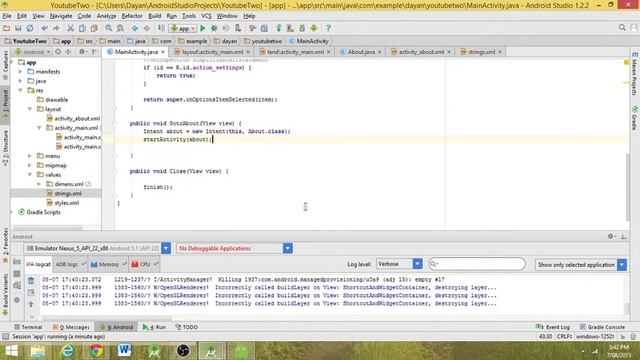Select styles.xml in project tree
The width and height of the screenshot is (640, 360).
pos(67,203)
